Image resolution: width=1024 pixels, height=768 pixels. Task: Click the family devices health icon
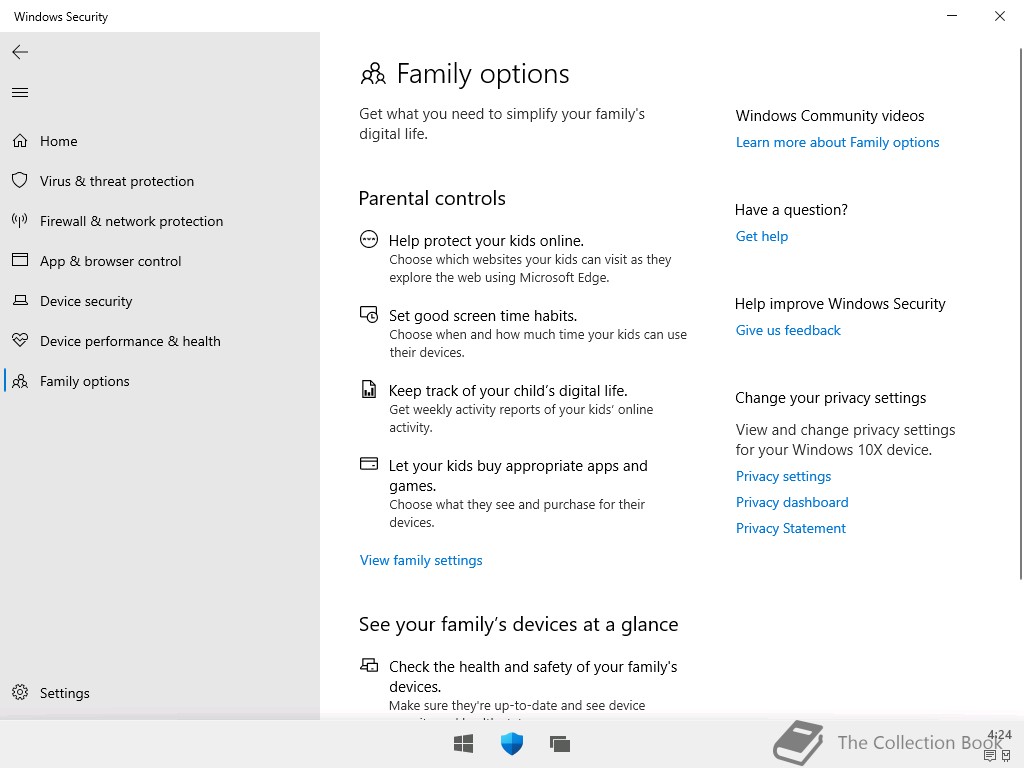click(x=369, y=665)
